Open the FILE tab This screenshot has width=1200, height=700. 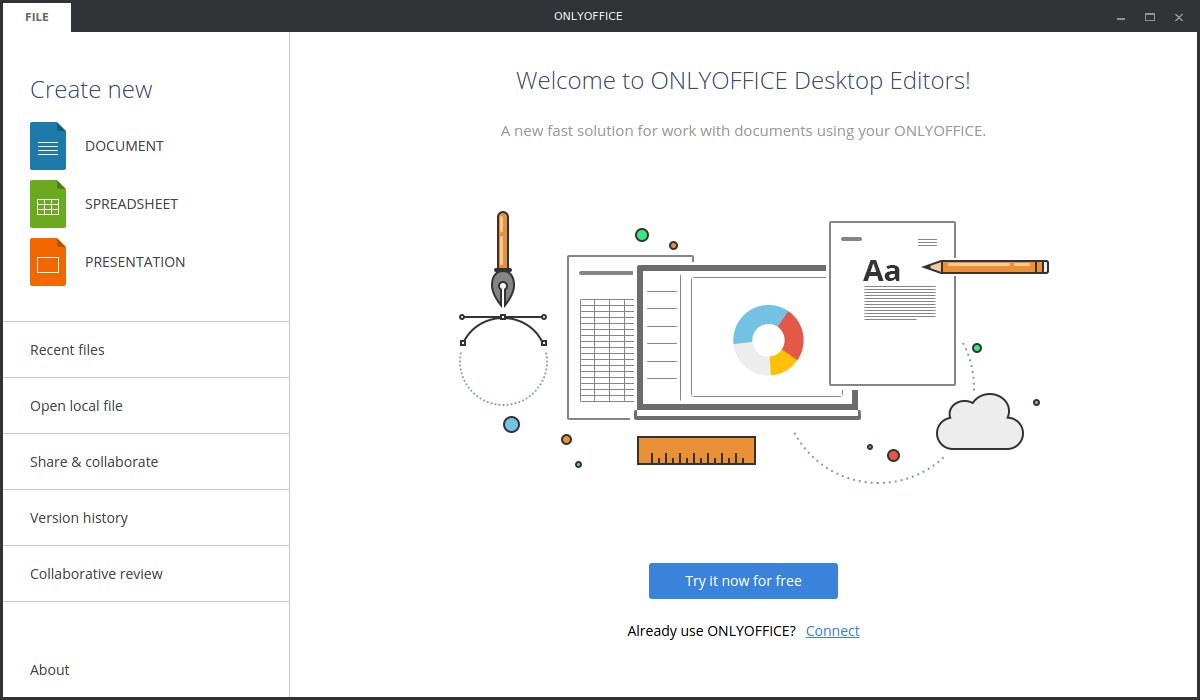click(x=37, y=17)
